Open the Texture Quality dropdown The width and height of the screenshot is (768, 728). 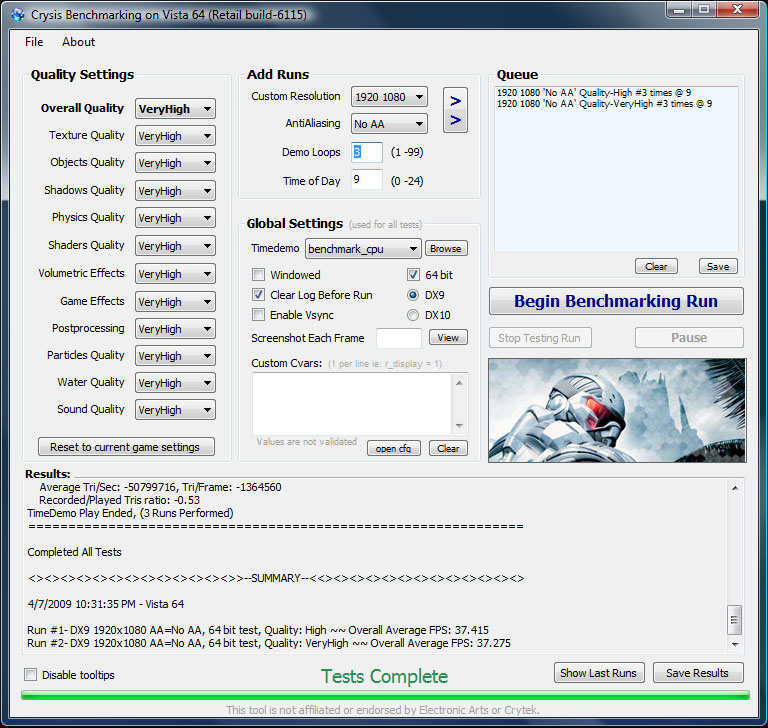tap(175, 136)
